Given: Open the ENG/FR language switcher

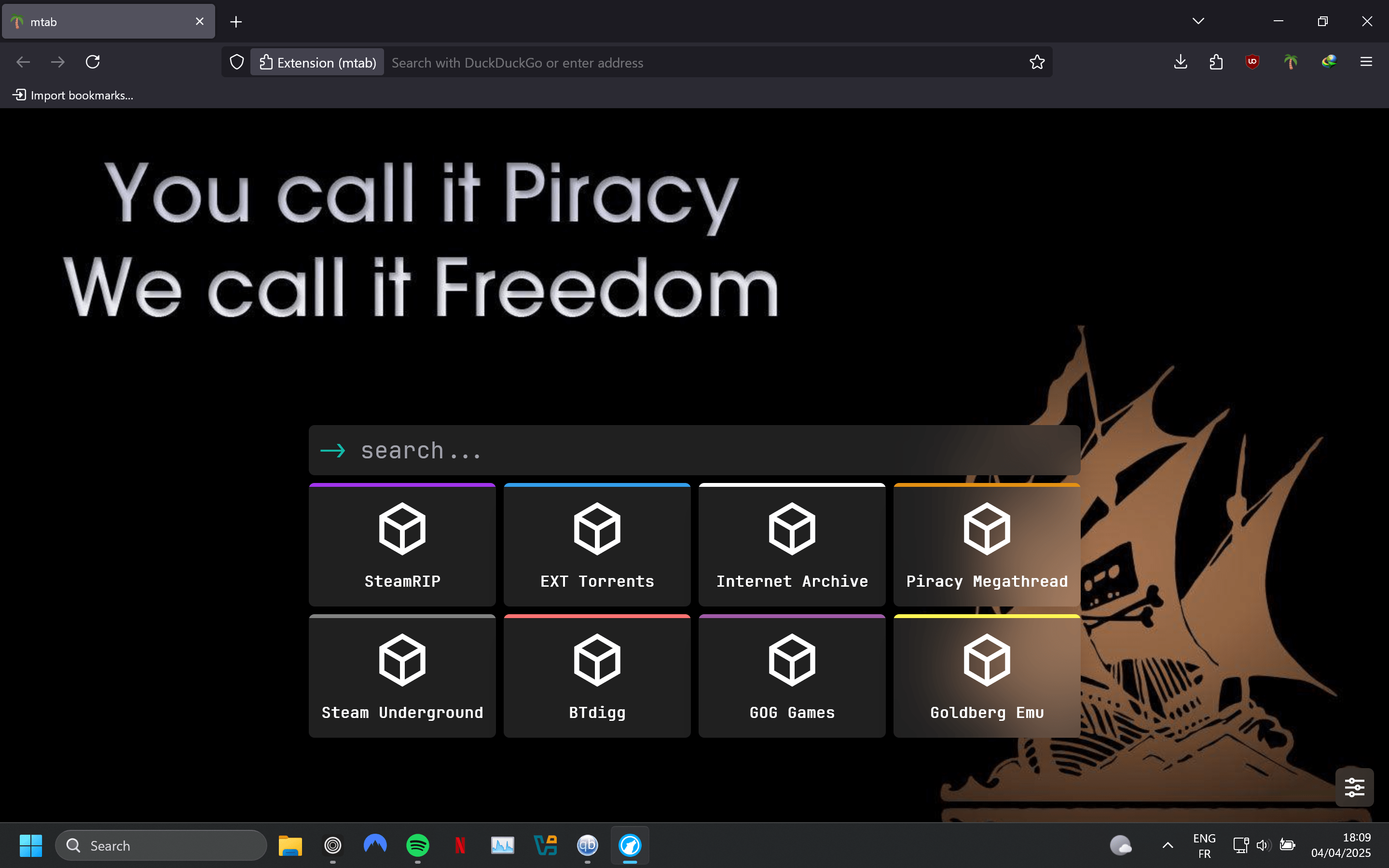Looking at the screenshot, I should [x=1204, y=845].
